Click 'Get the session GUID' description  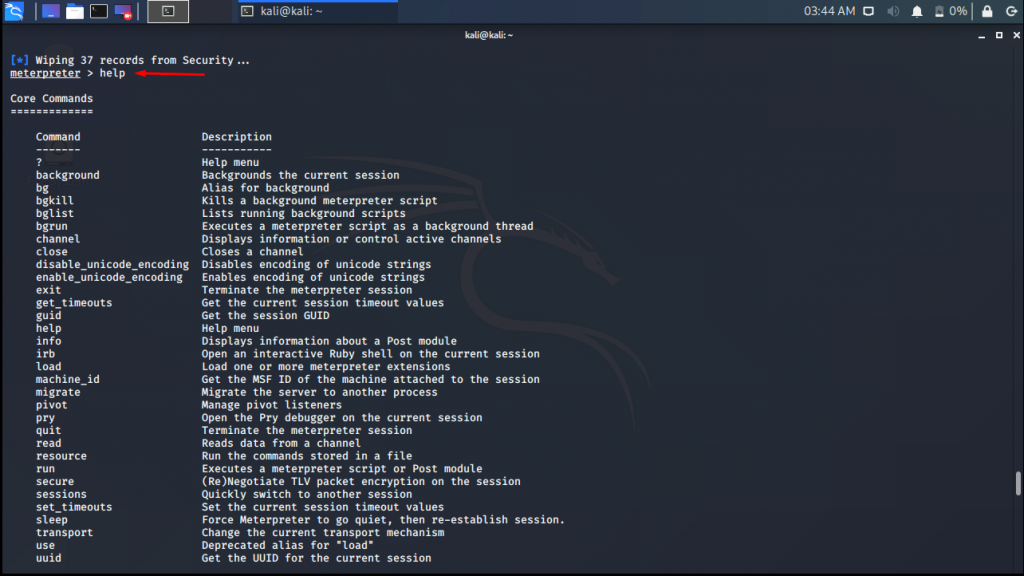point(265,315)
